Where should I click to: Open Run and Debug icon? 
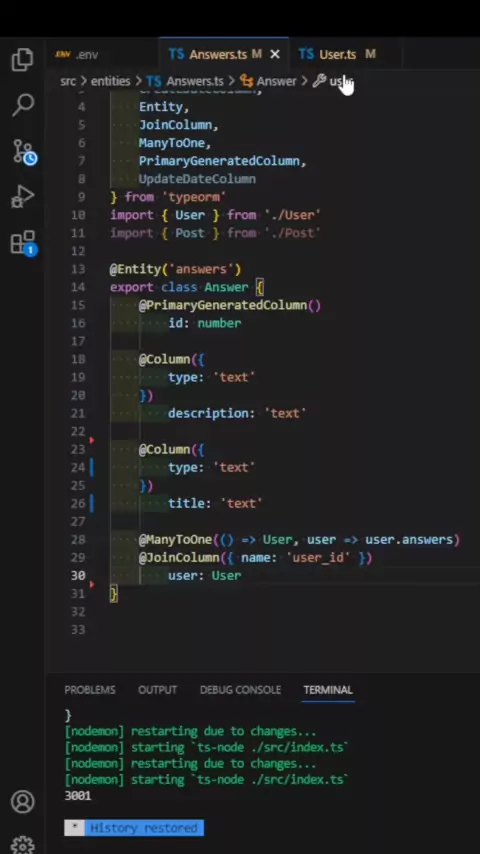[x=22, y=197]
